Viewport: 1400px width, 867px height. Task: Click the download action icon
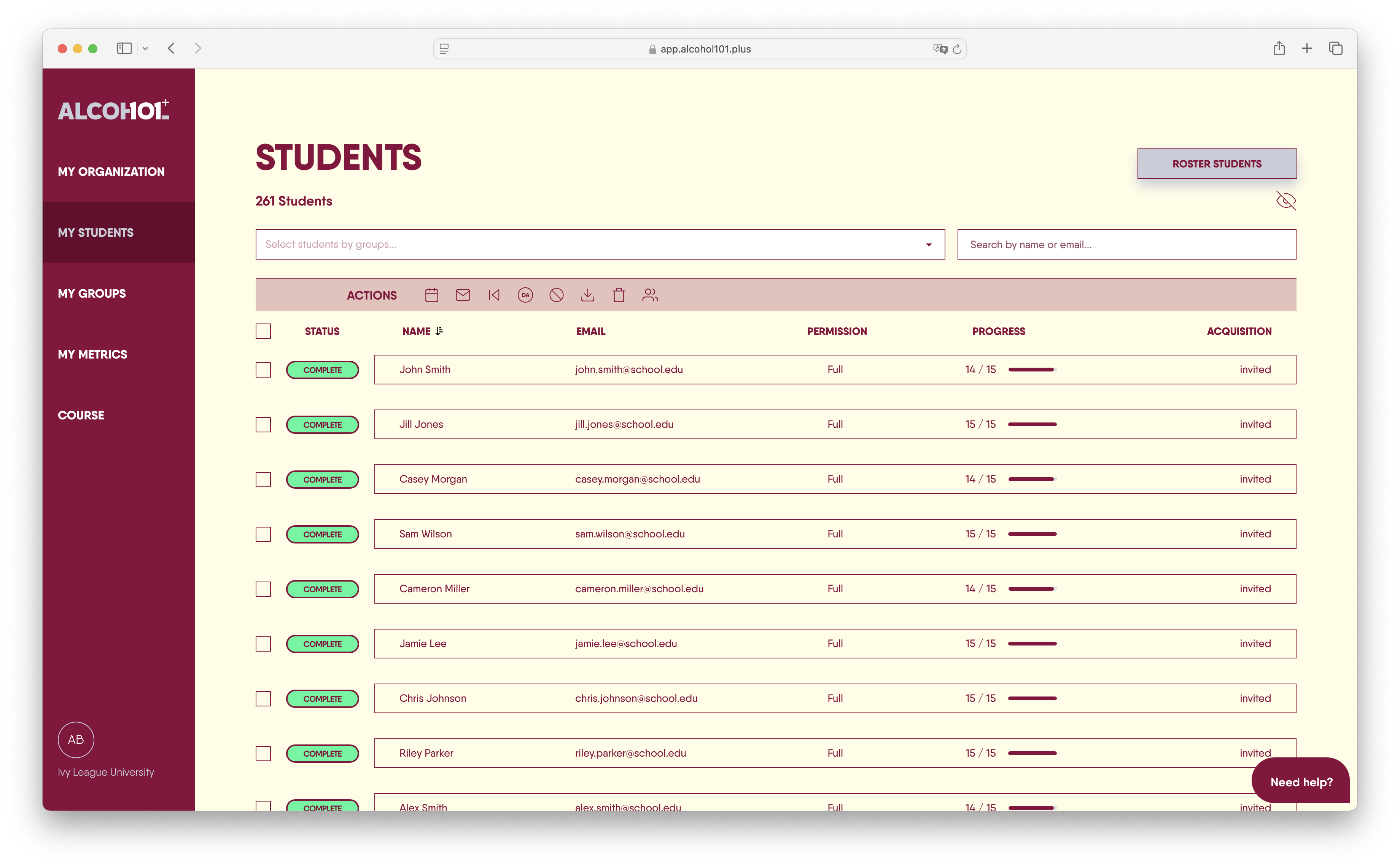click(x=587, y=295)
